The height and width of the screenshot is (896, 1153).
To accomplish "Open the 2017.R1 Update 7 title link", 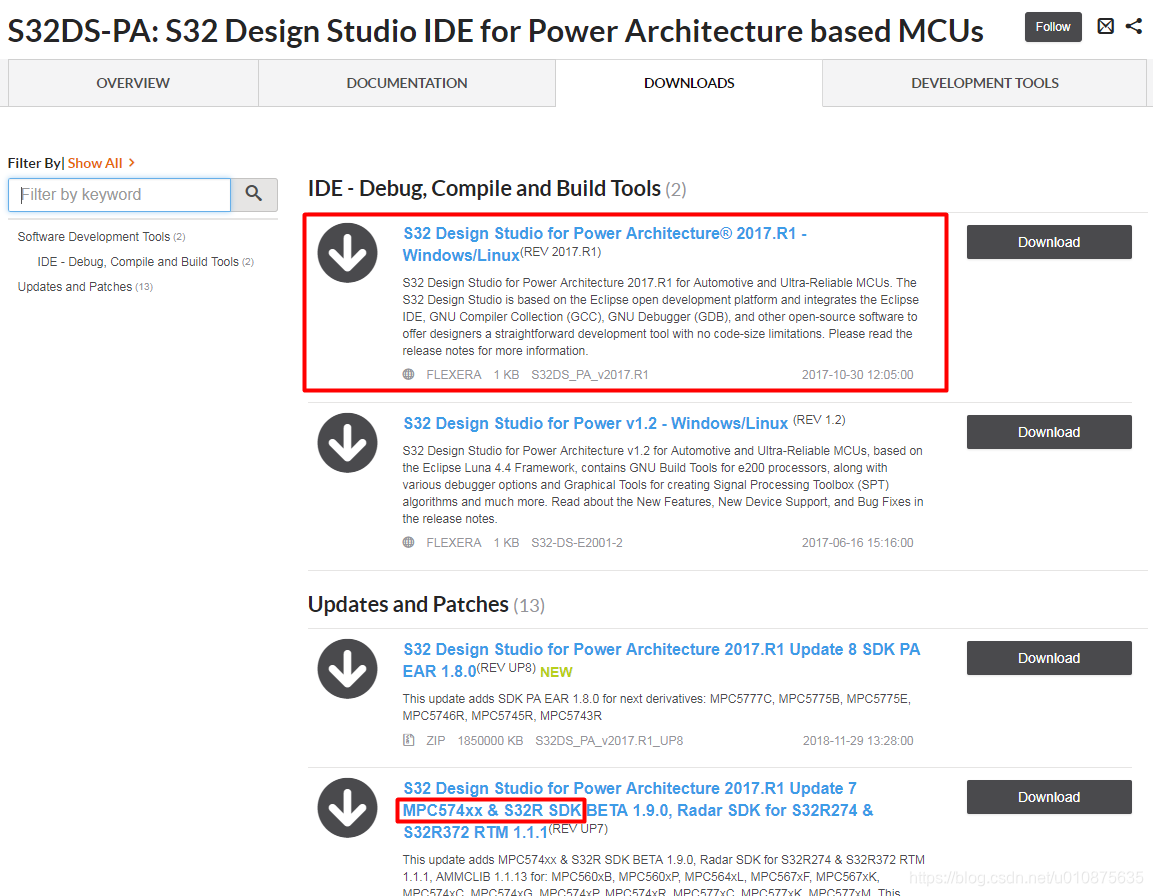I will 638,810.
